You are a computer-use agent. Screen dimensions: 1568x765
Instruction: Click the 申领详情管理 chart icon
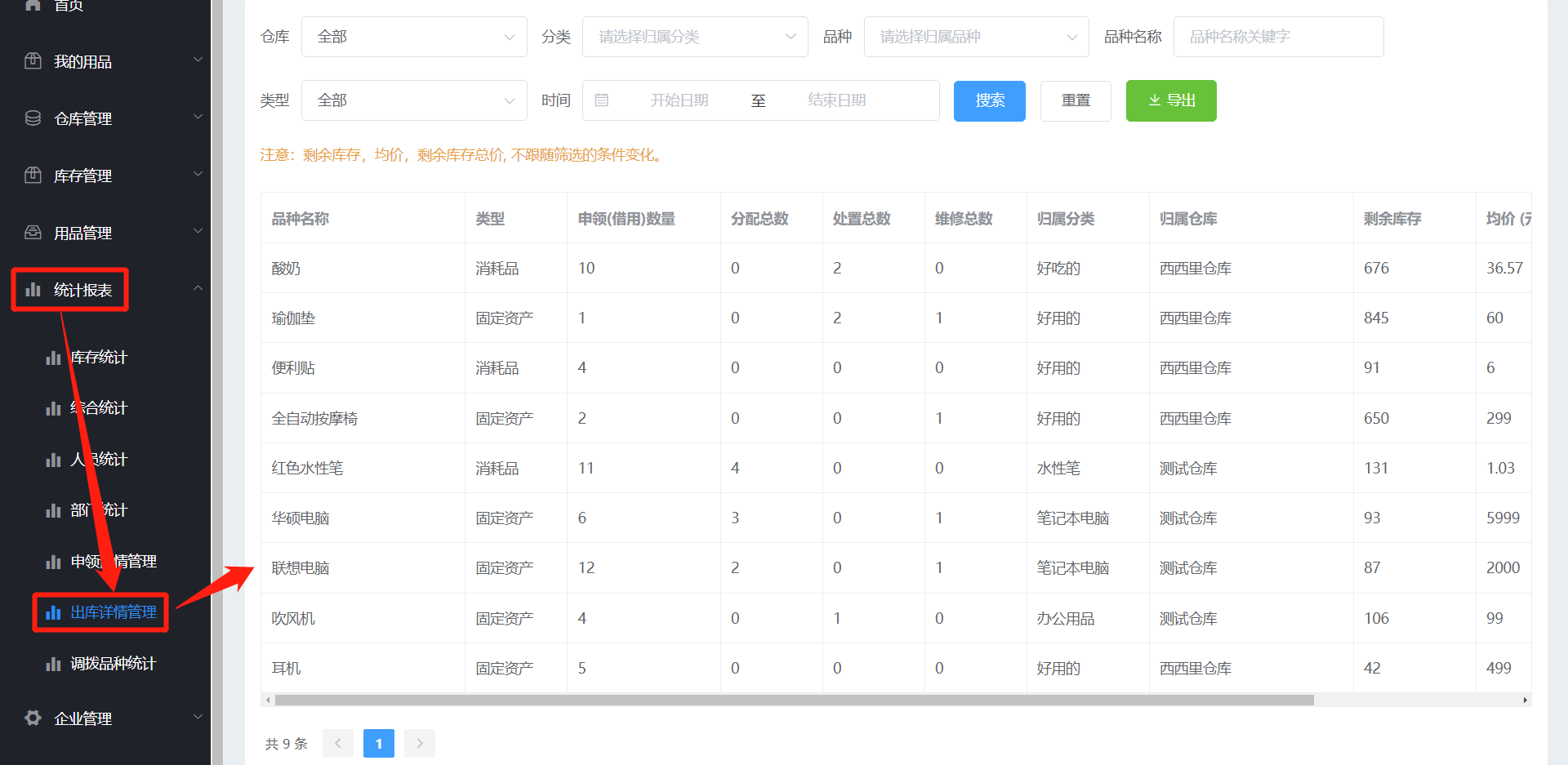coord(53,562)
